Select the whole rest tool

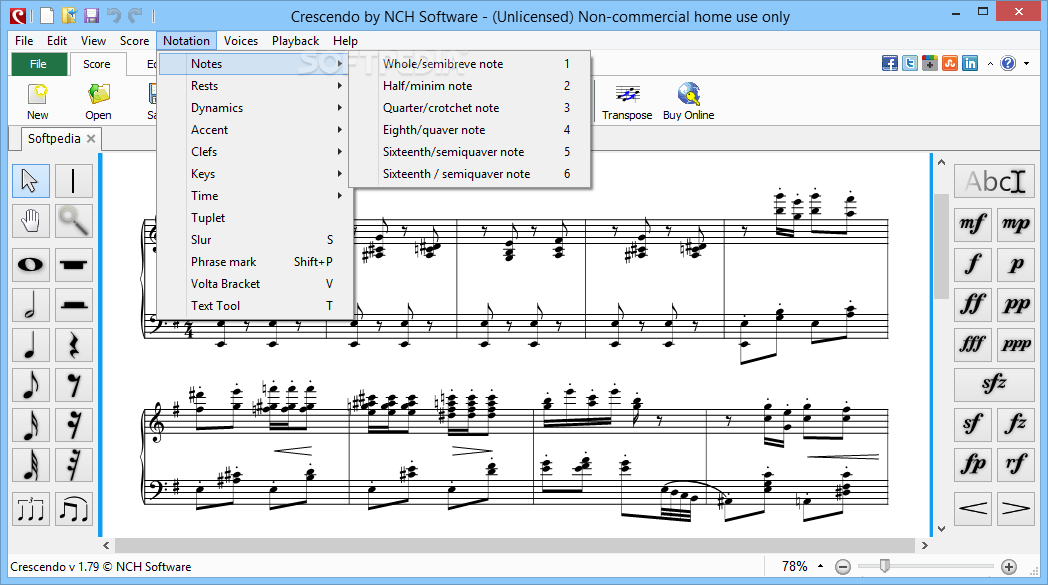click(74, 265)
